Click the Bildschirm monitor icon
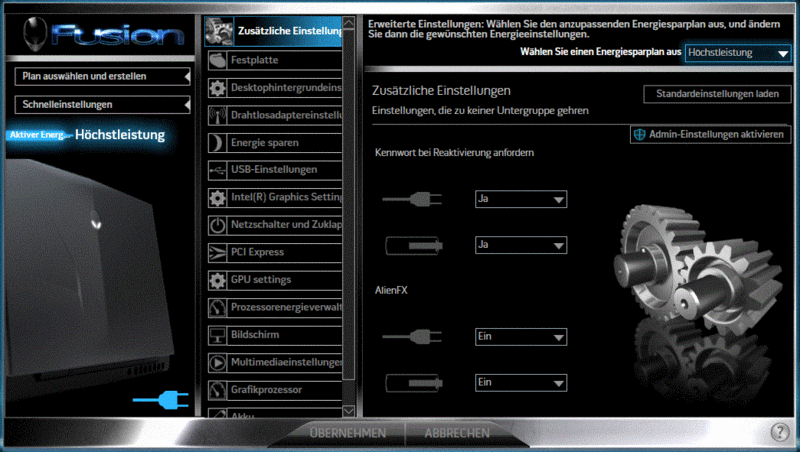Viewport: 800px width, 452px height. coord(217,335)
